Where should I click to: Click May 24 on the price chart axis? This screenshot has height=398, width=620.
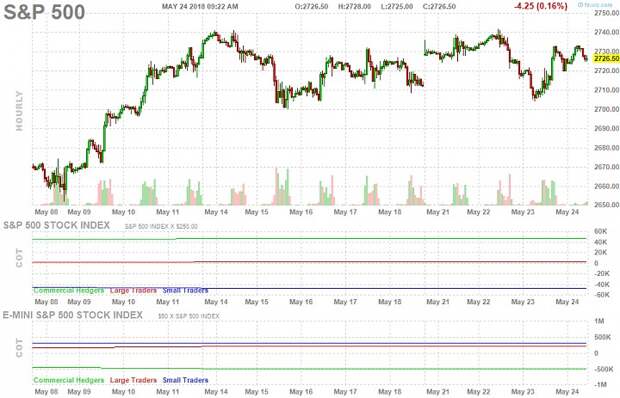click(x=567, y=212)
